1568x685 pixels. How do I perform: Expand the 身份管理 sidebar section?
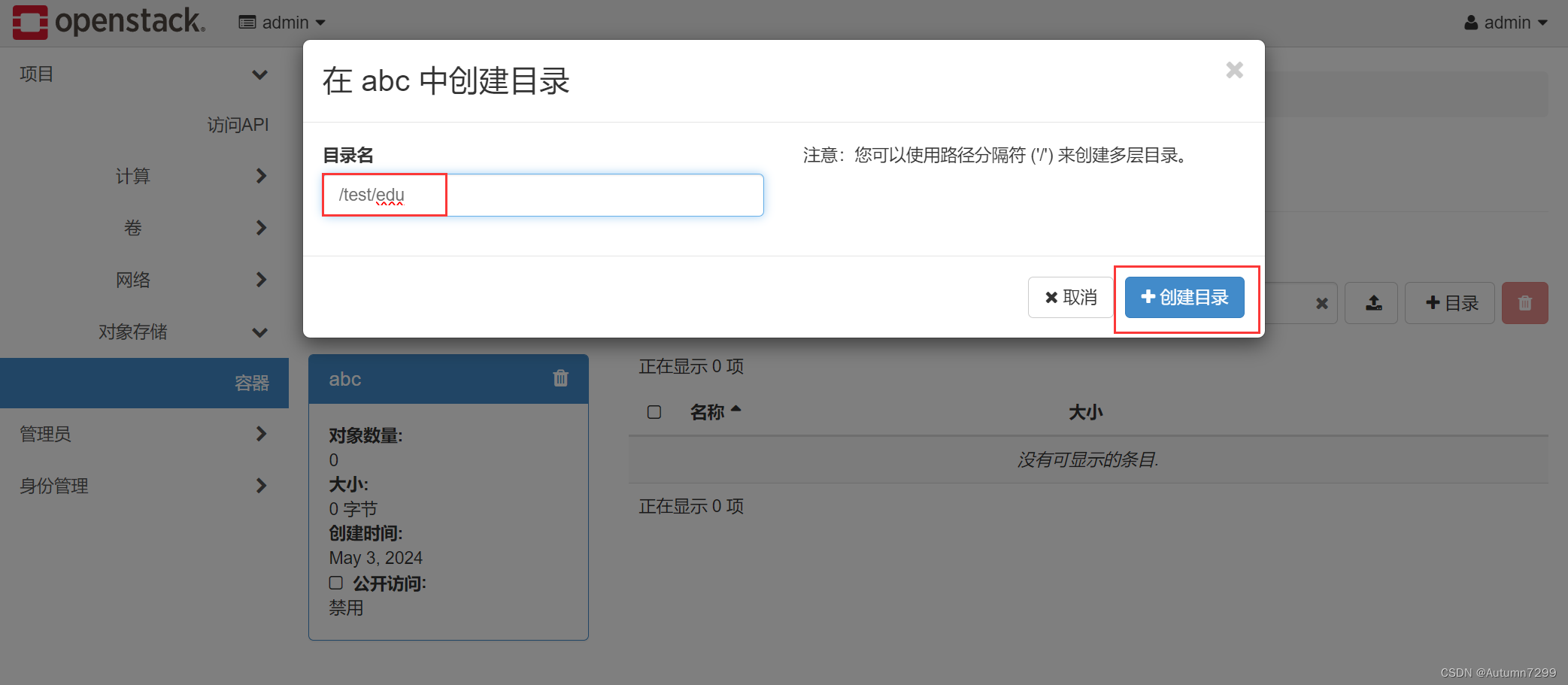coord(144,486)
